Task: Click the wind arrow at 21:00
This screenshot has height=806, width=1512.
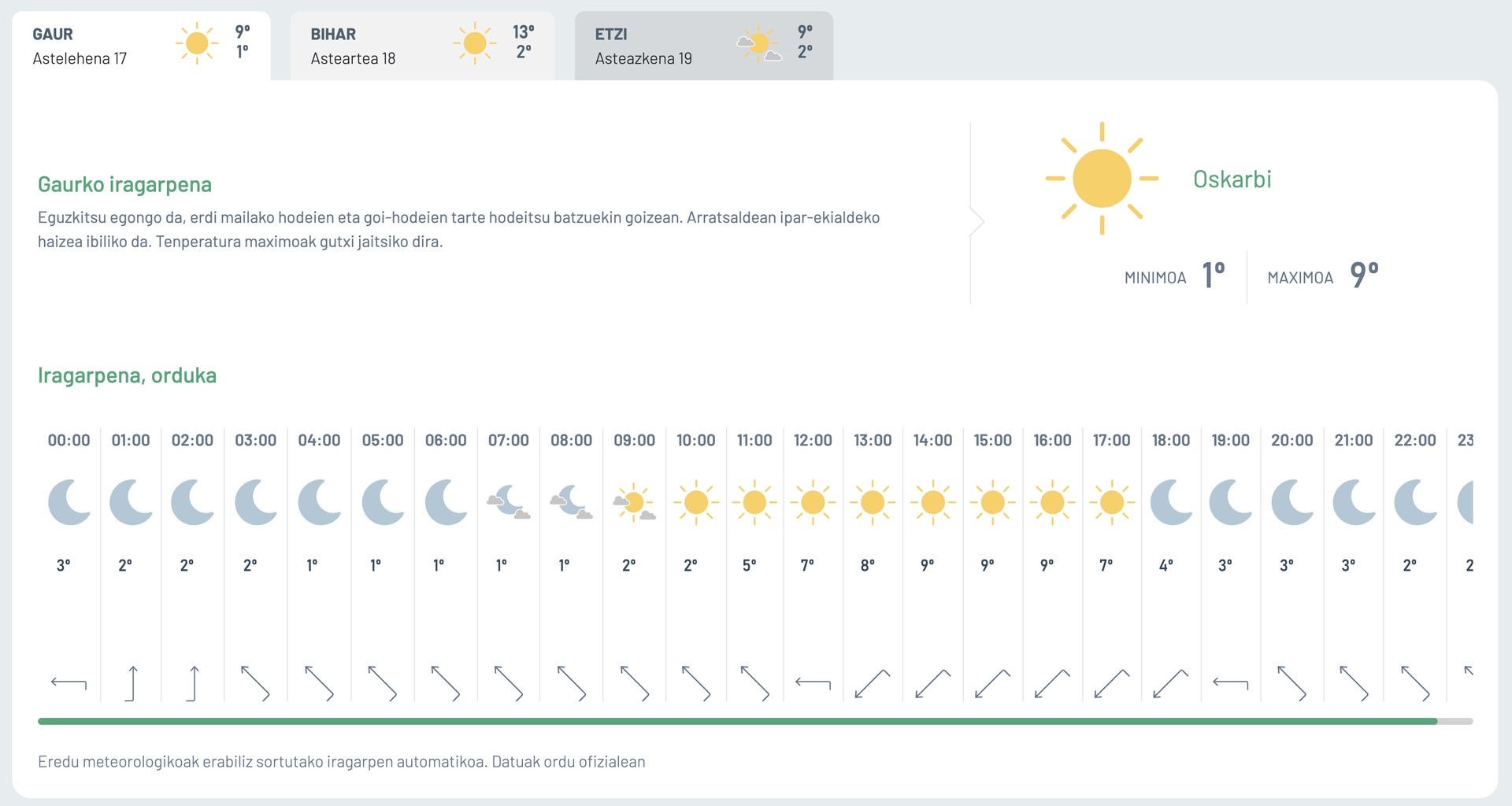Action: coord(1354,683)
